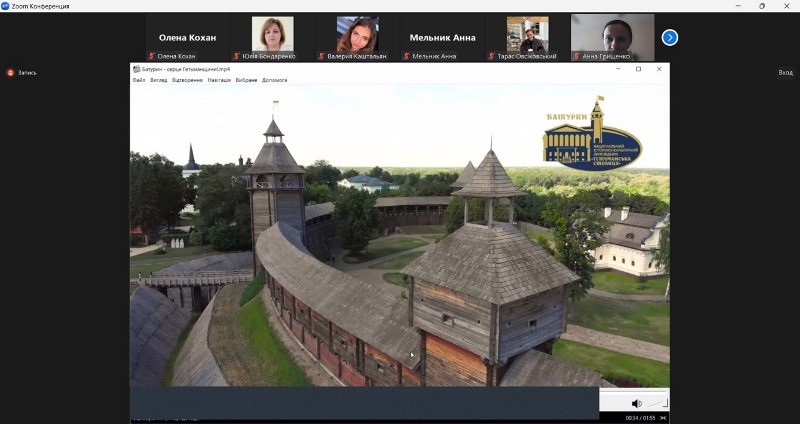Select Мельник Анна's participant tile
The height and width of the screenshot is (424, 800).
pyautogui.click(x=442, y=37)
